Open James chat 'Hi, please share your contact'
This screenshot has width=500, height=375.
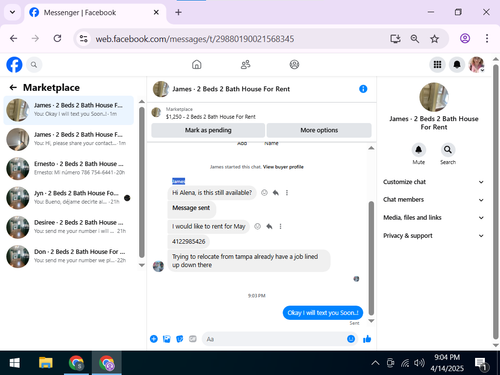tap(69, 139)
